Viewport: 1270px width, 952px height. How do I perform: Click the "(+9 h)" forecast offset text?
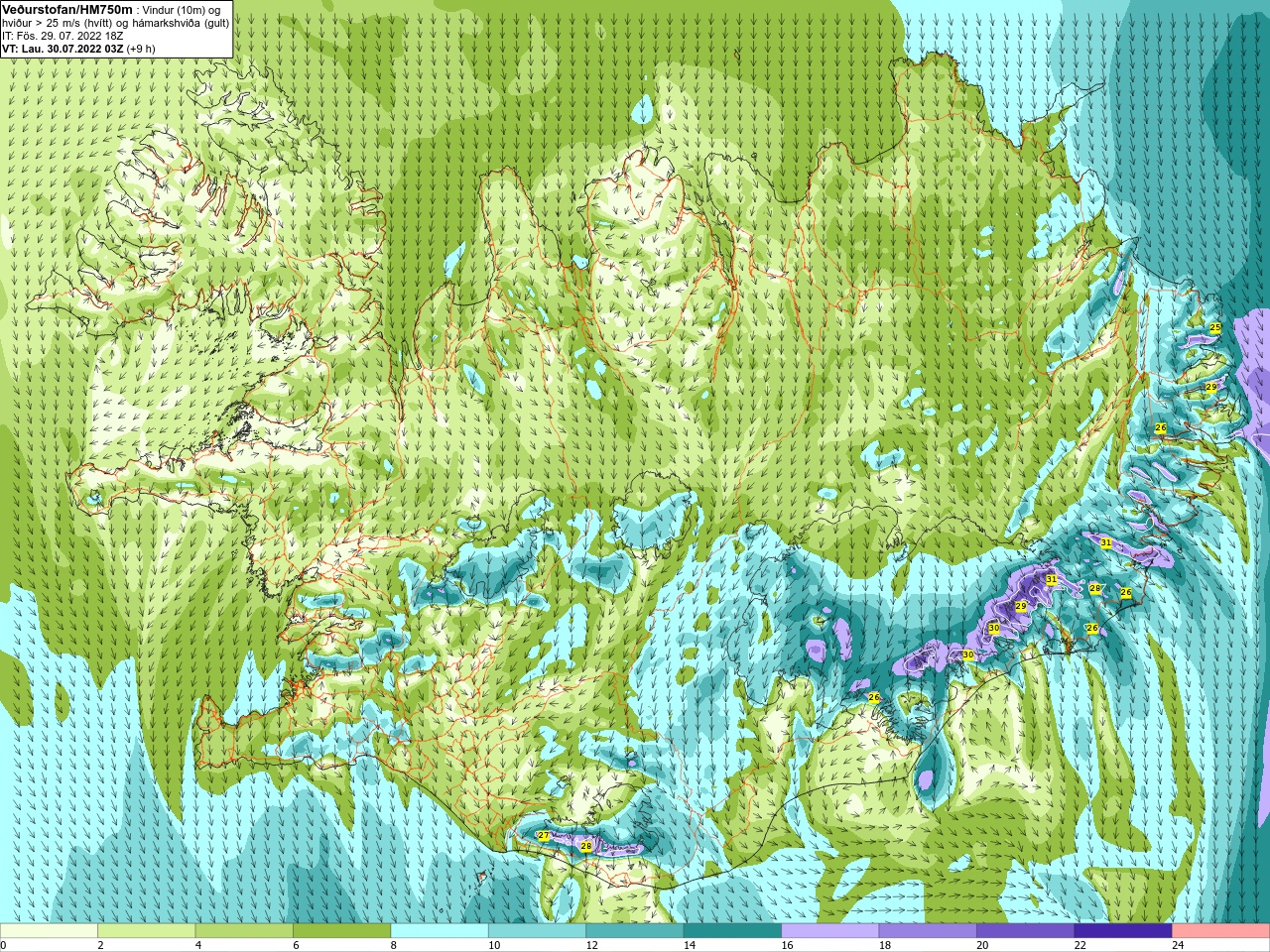[141, 48]
